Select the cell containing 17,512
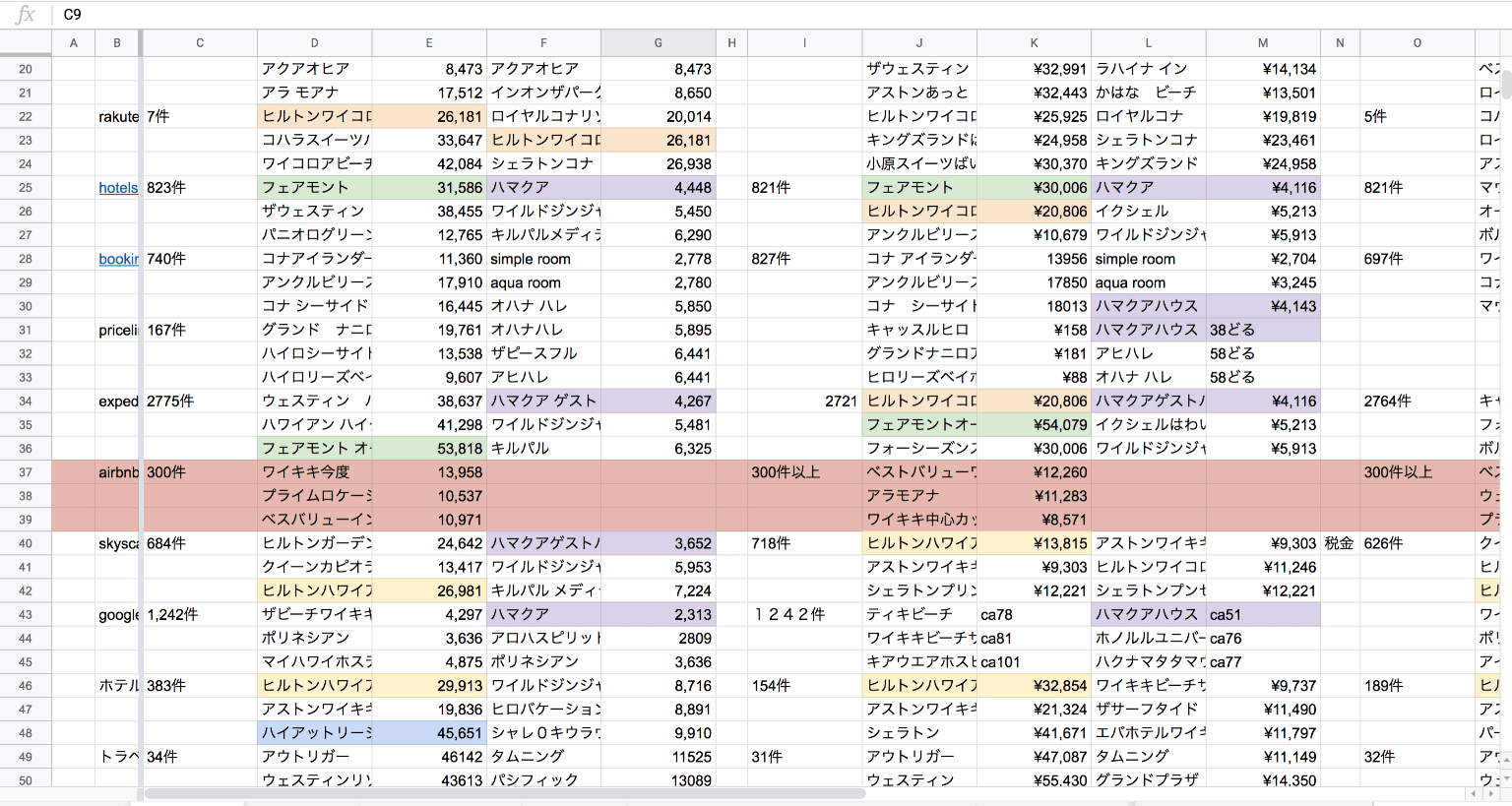This screenshot has height=806, width=1512. pyautogui.click(x=429, y=93)
